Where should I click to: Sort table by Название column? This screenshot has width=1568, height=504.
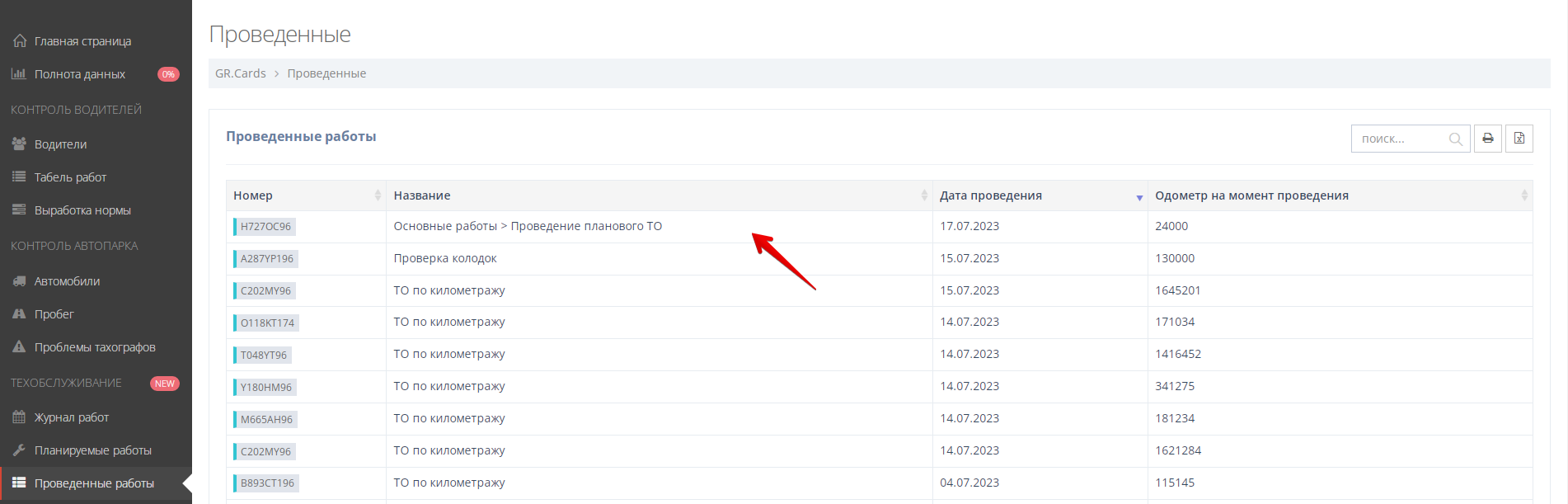[923, 195]
